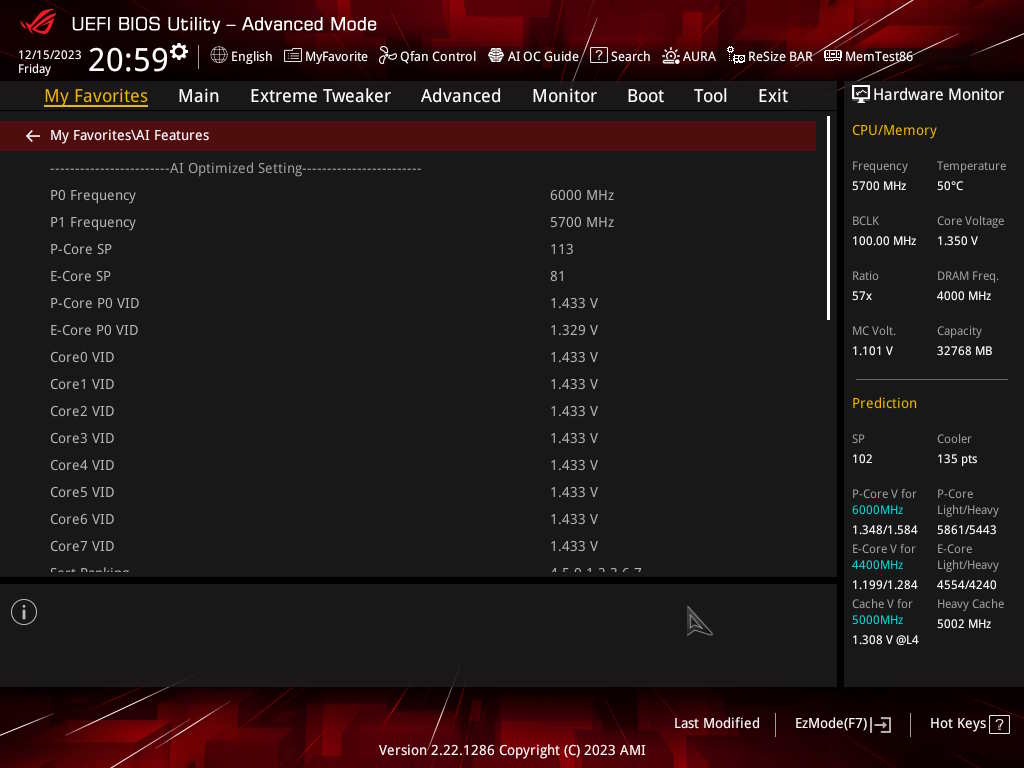This screenshot has height=768, width=1024.
Task: Click My Favorites\AI Features breadcrumb
Action: (x=129, y=135)
